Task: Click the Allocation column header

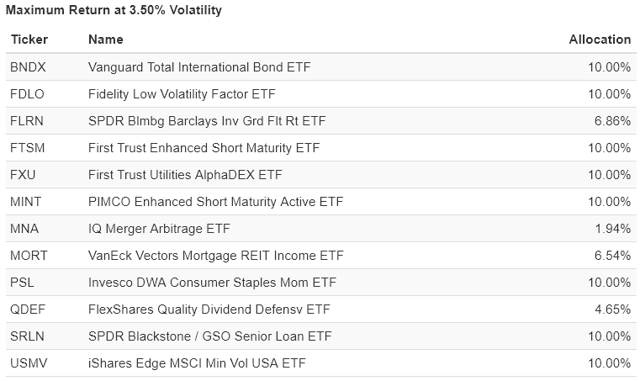Action: tap(600, 40)
